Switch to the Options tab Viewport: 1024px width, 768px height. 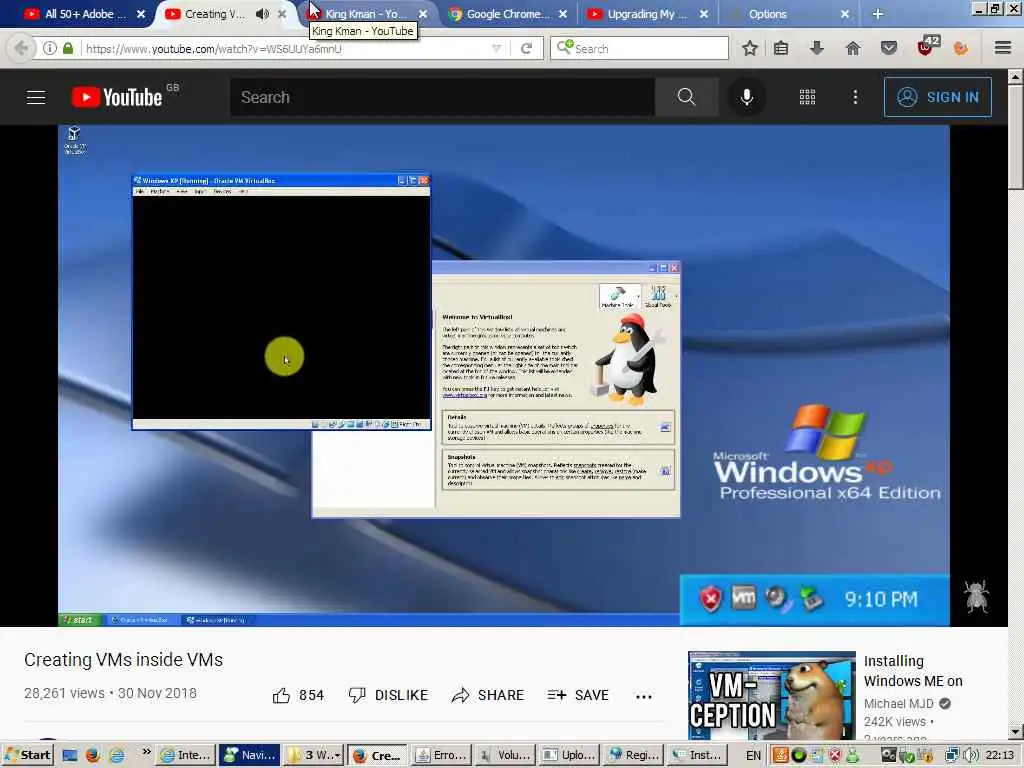pyautogui.click(x=768, y=14)
